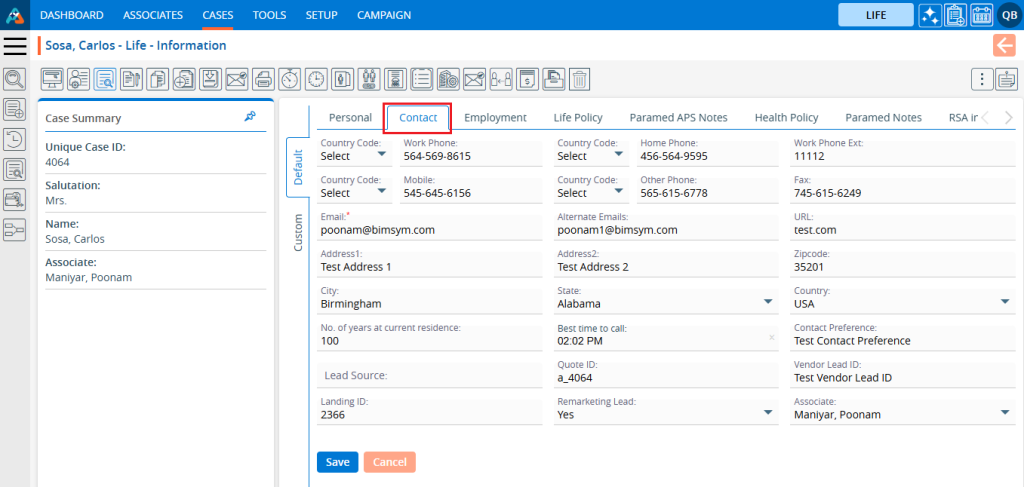
Task: Click the Save button
Action: coord(337,462)
